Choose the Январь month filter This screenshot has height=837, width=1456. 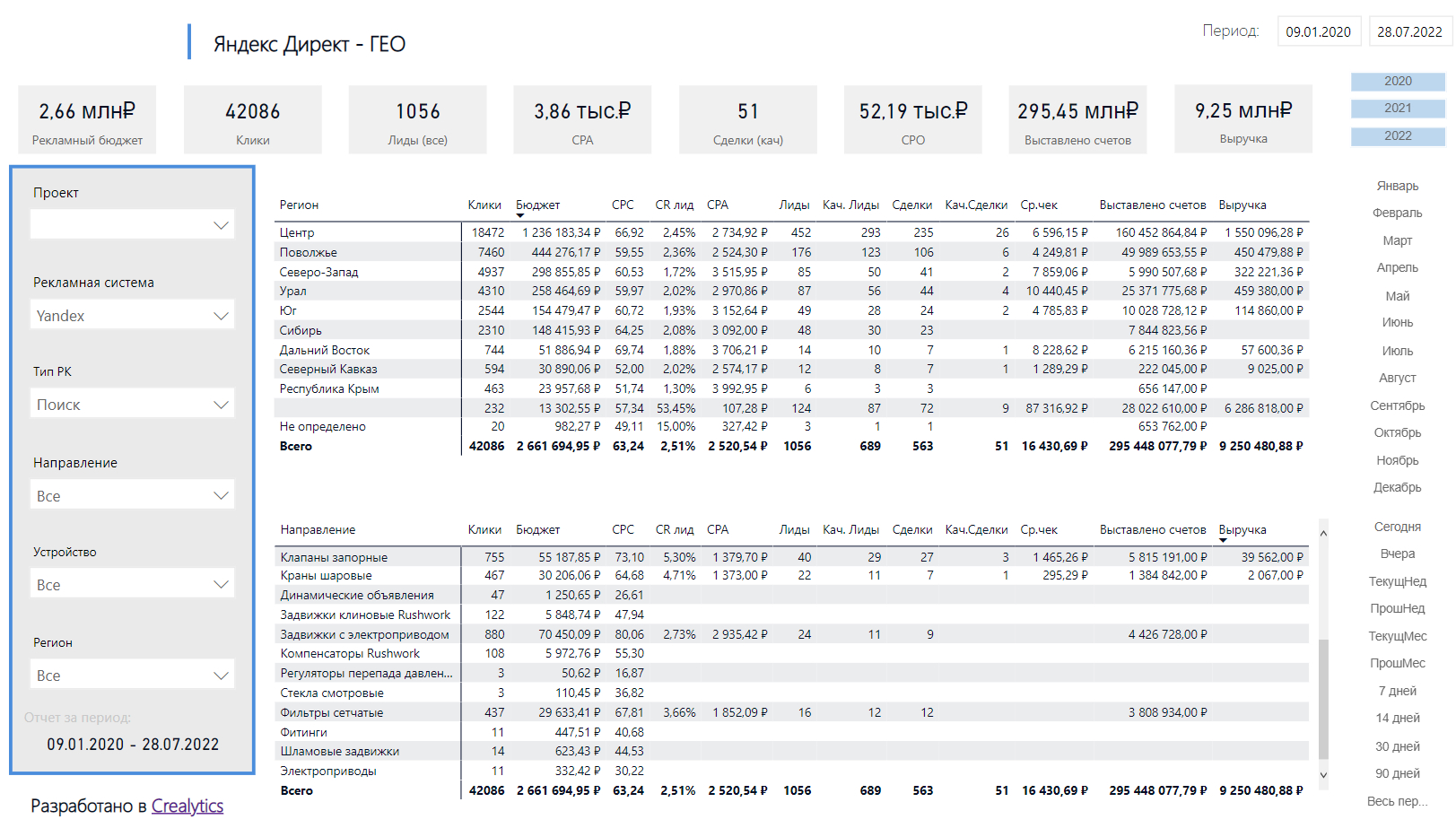pos(1398,186)
